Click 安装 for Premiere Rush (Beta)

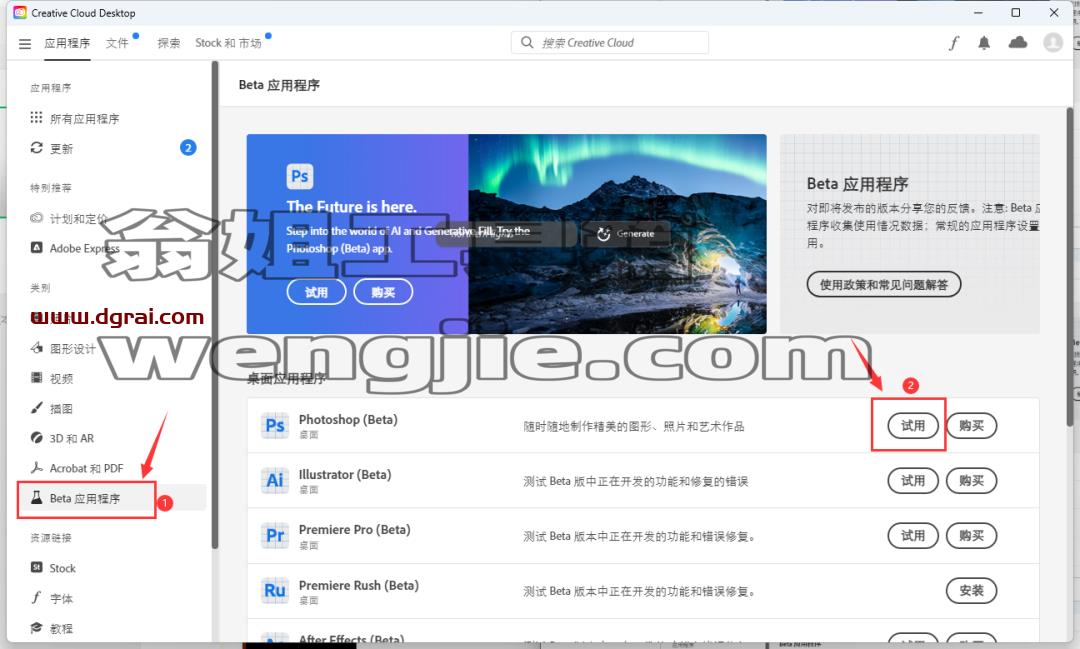971,591
